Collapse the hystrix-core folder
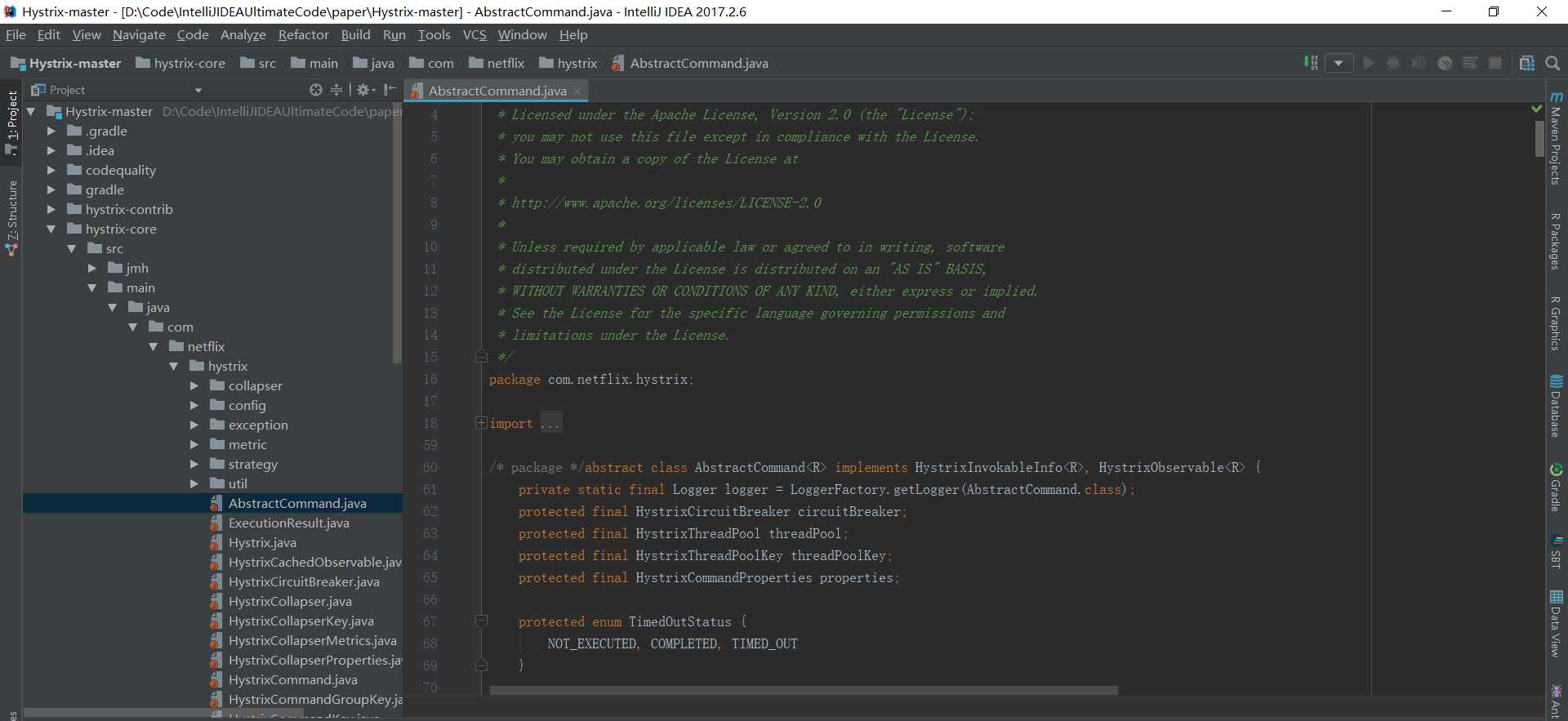1568x721 pixels. point(51,229)
